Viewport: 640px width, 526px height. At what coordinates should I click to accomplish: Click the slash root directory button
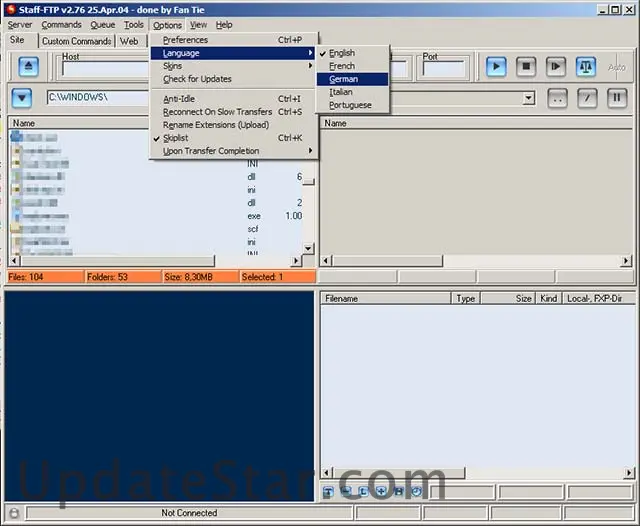pos(587,98)
